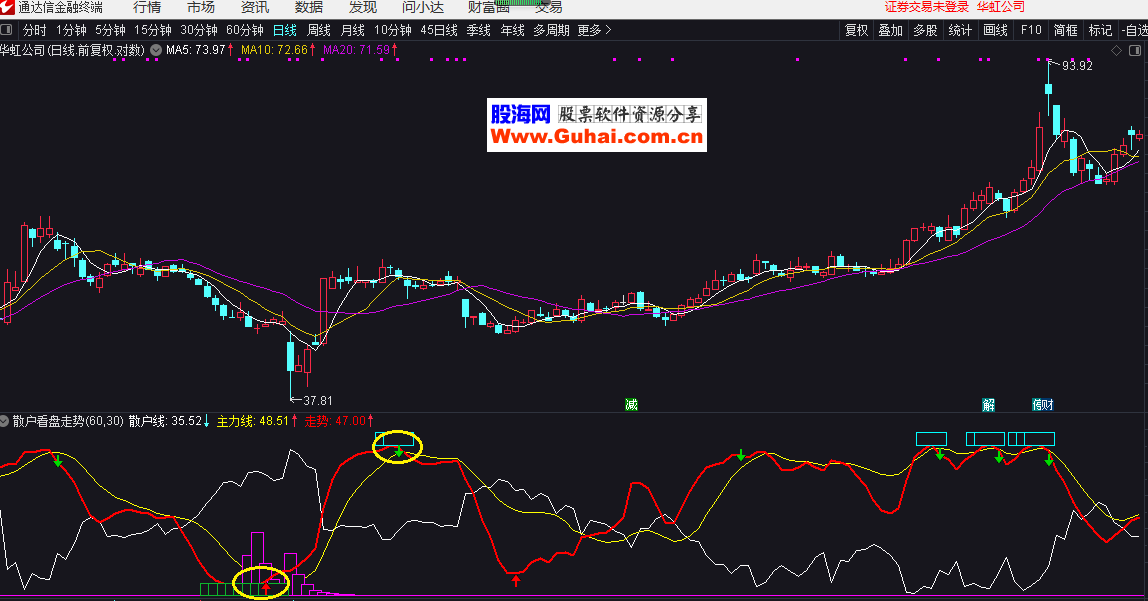1148x601 pixels.
Task: Open the 行情 menu
Action: tap(147, 7)
